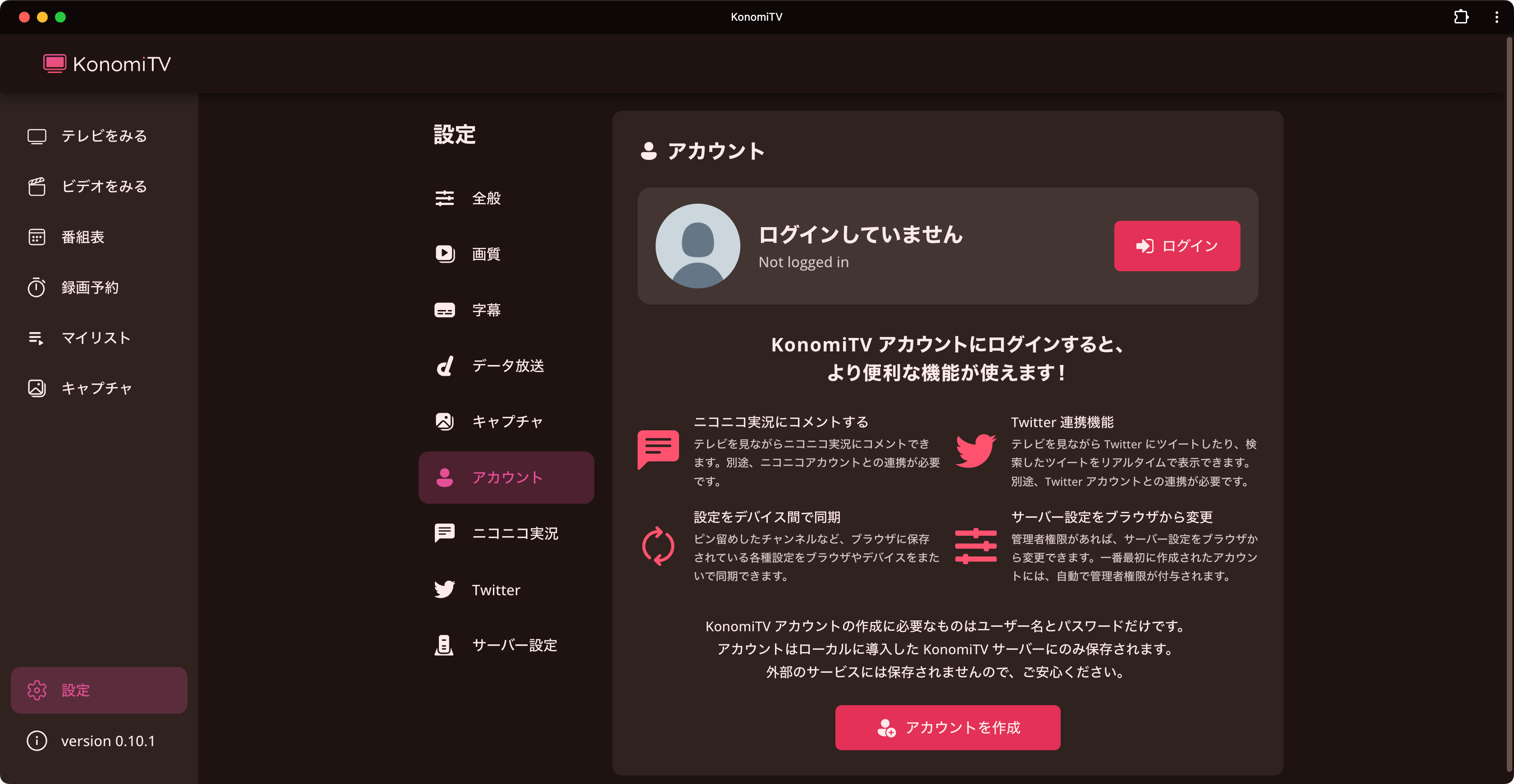
Task: Open the sidebar キャプチャ image icon
Action: coord(36,388)
